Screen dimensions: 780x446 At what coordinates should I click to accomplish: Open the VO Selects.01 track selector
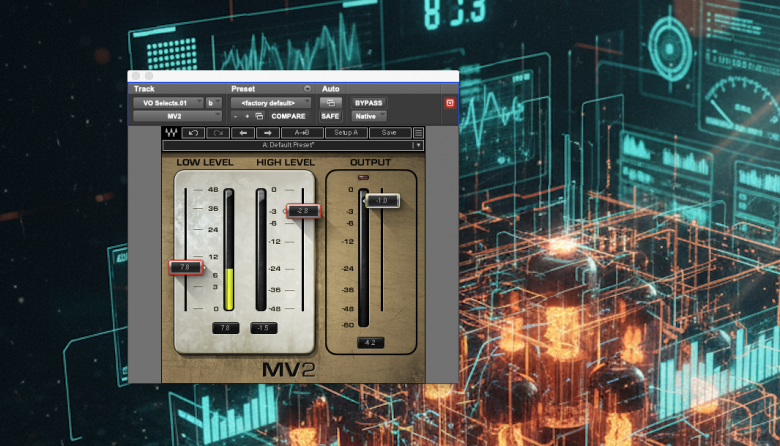pos(168,103)
